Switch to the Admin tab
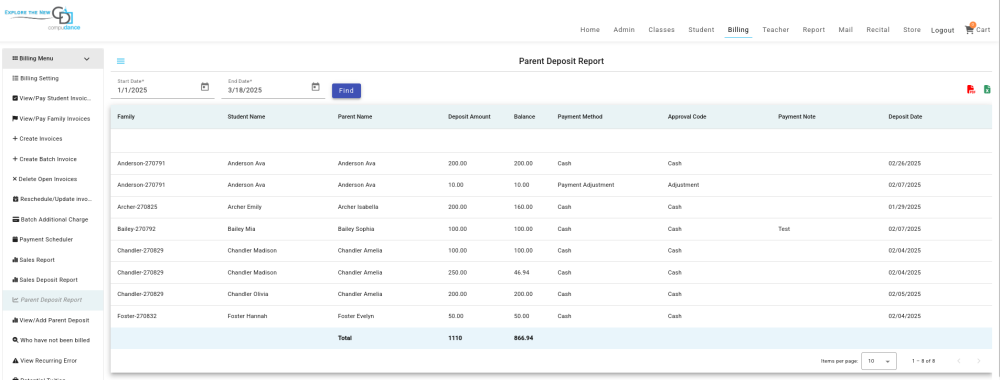The height and width of the screenshot is (380, 1000). pyautogui.click(x=624, y=30)
